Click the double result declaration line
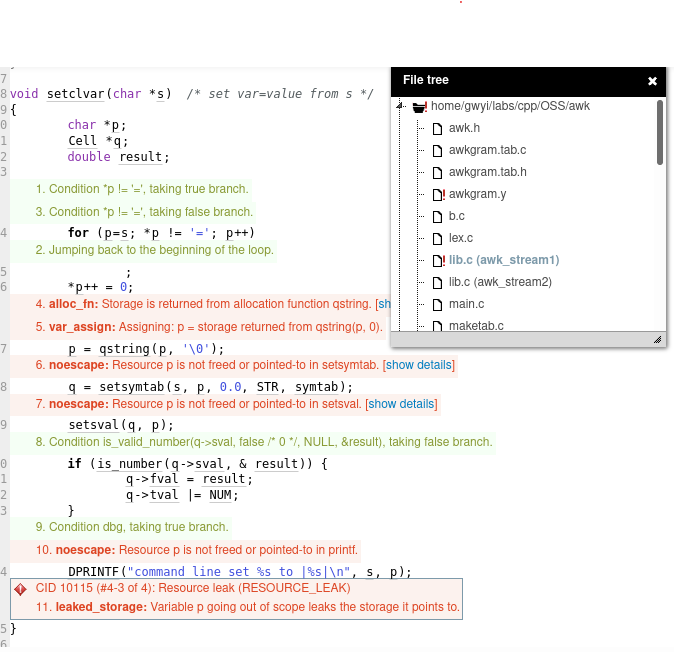Image resolution: width=674 pixels, height=652 pixels. 119,157
